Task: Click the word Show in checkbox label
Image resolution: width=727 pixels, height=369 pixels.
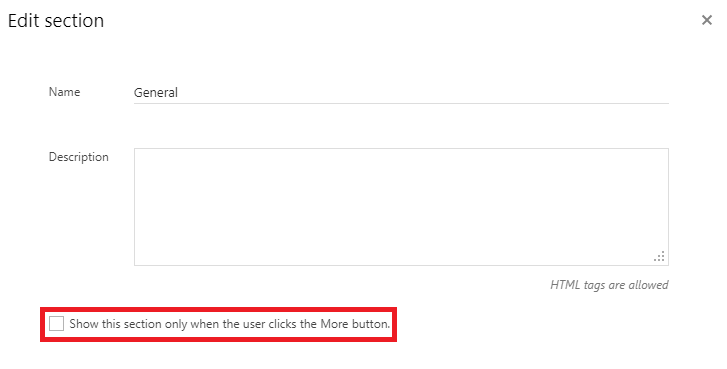Action: click(x=84, y=324)
